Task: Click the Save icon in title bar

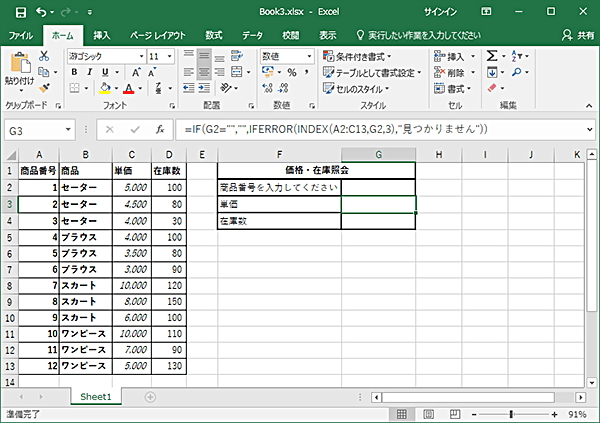Action: [x=20, y=12]
